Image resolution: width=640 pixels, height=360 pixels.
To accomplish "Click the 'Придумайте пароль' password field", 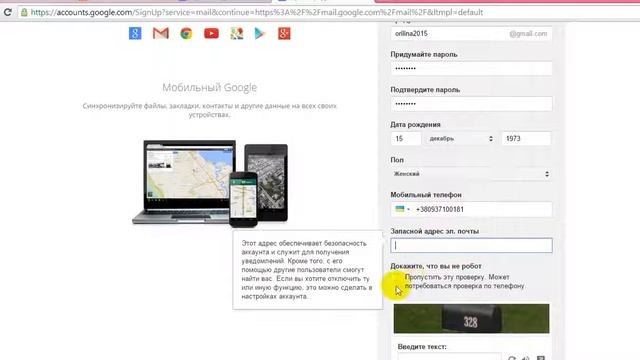I will point(471,69).
